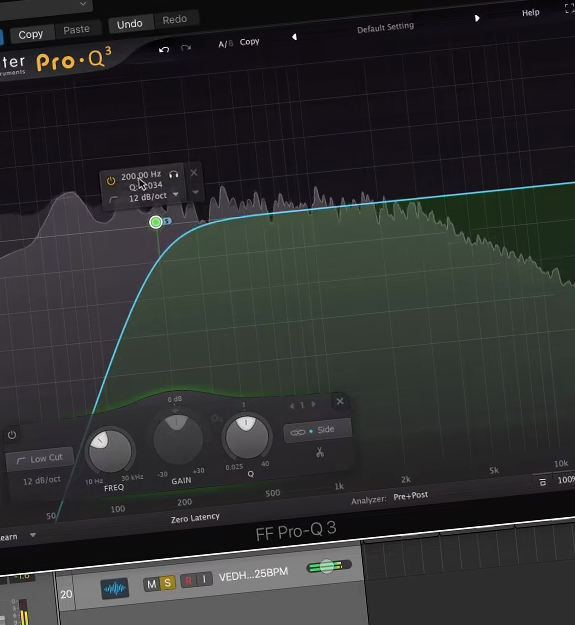The image size is (575, 625).
Task: Click the host Copy button
Action: tap(31, 35)
